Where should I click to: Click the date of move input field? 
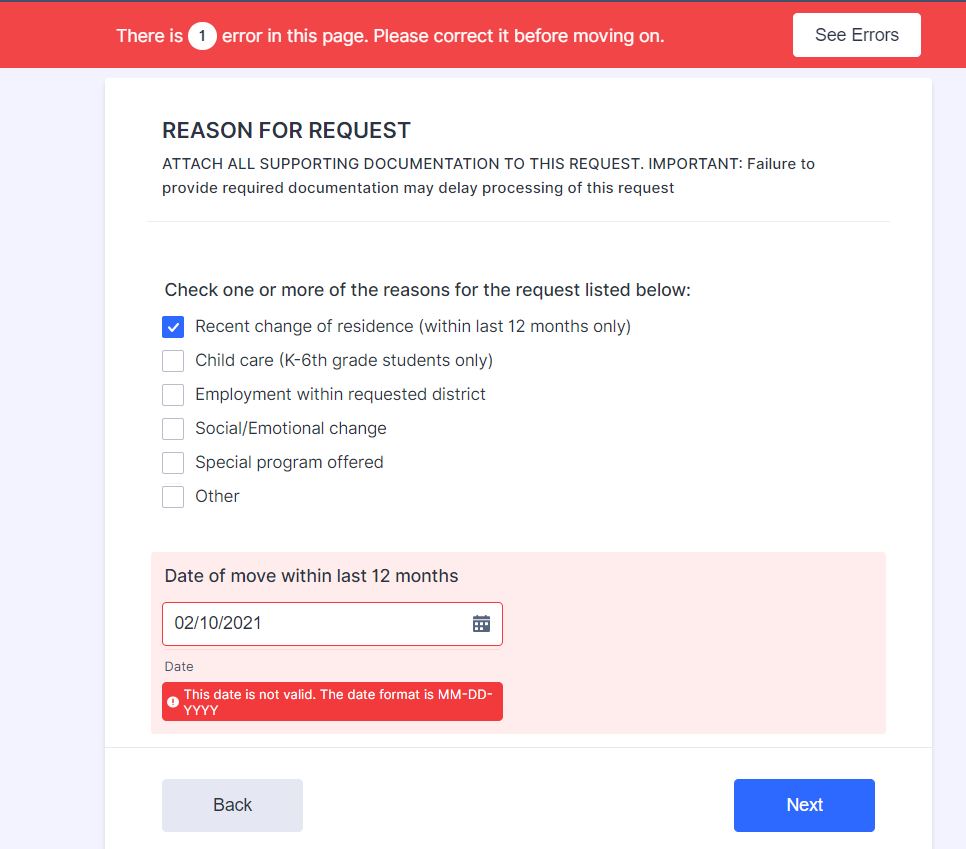coord(332,624)
